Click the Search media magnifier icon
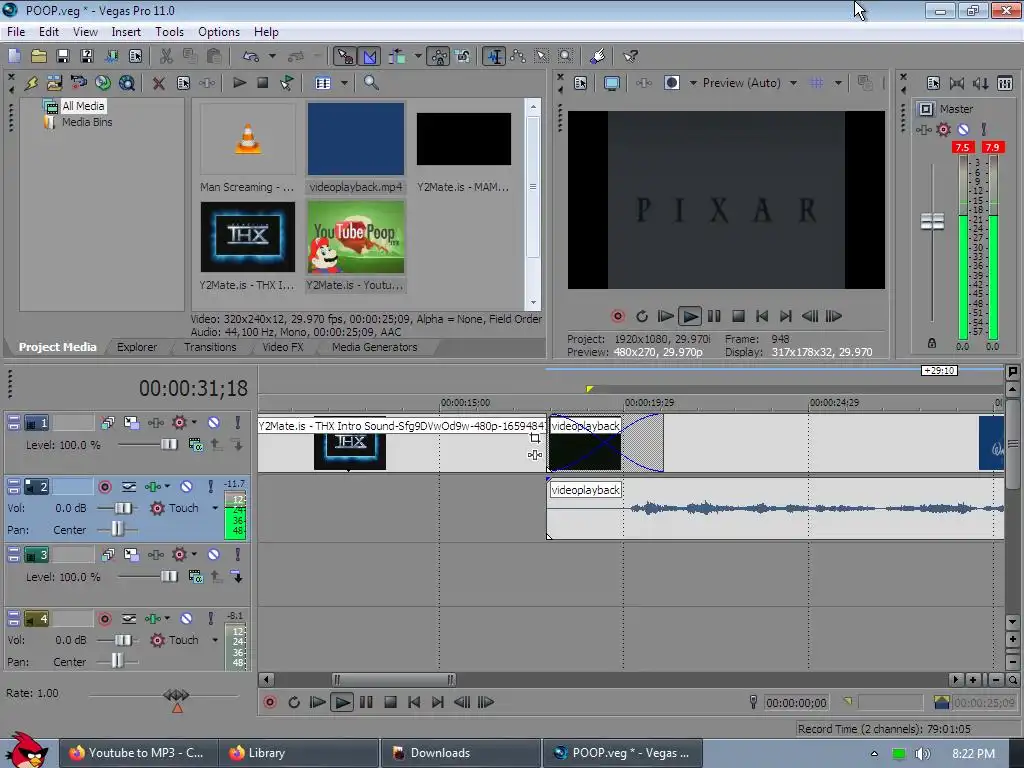 pyautogui.click(x=371, y=83)
